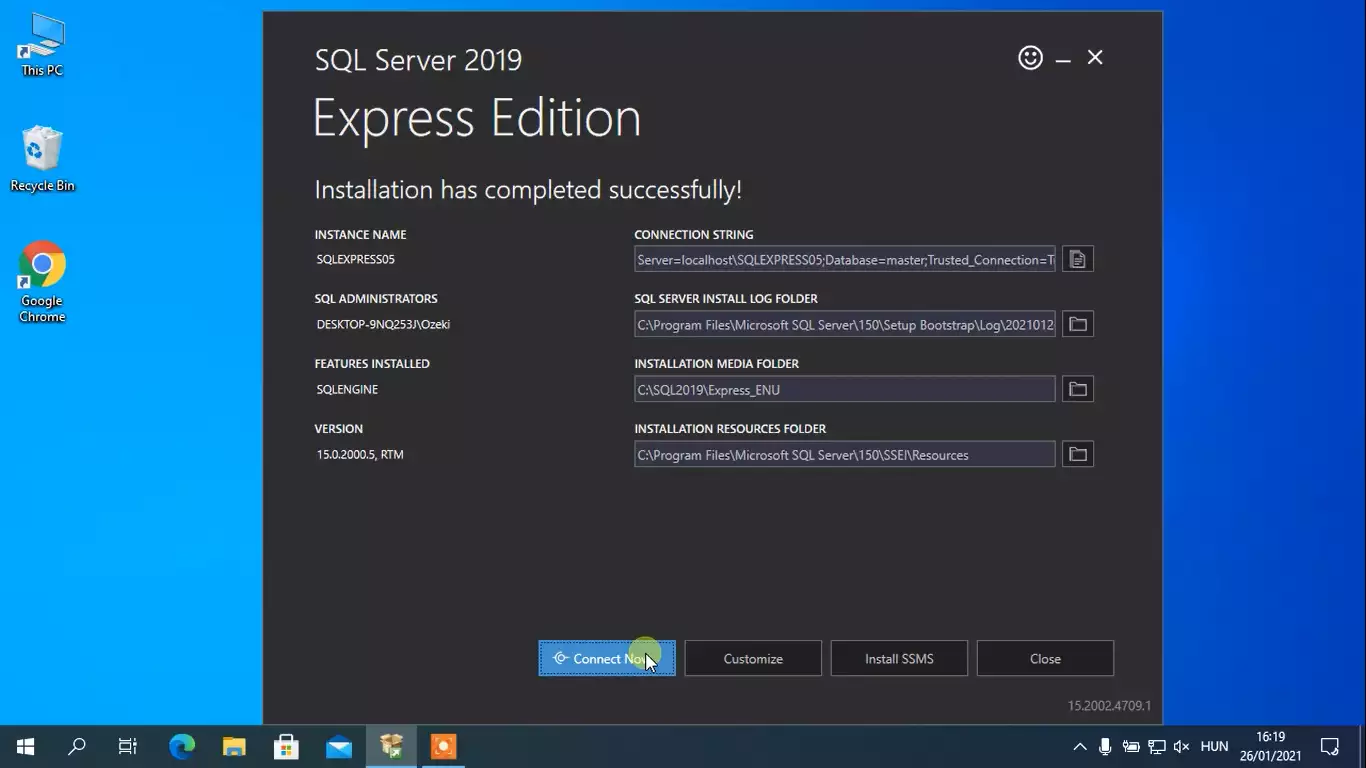Open the notification center icon
The width and height of the screenshot is (1366, 768).
pos(1329,746)
